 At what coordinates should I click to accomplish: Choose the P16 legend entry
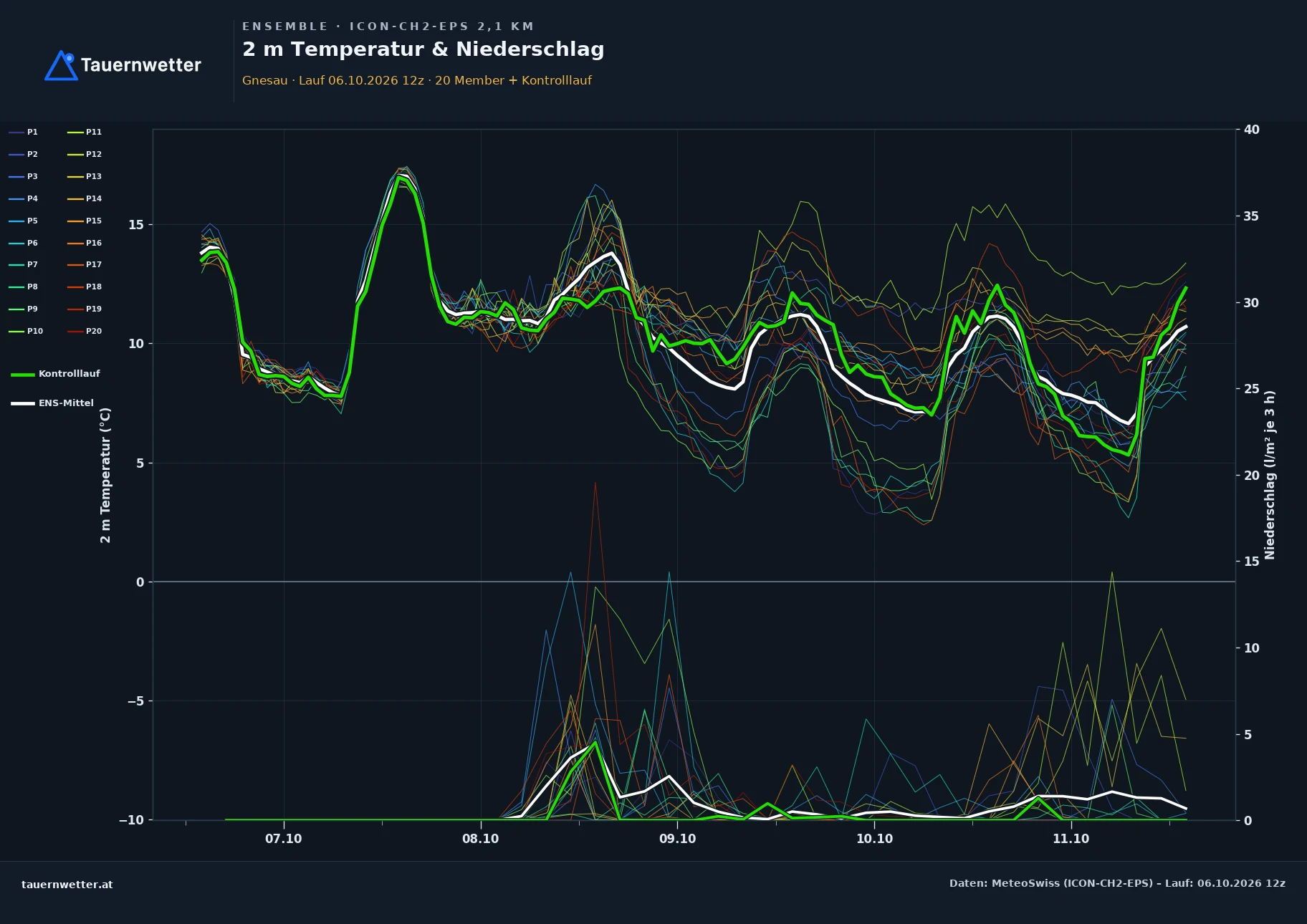point(85,243)
